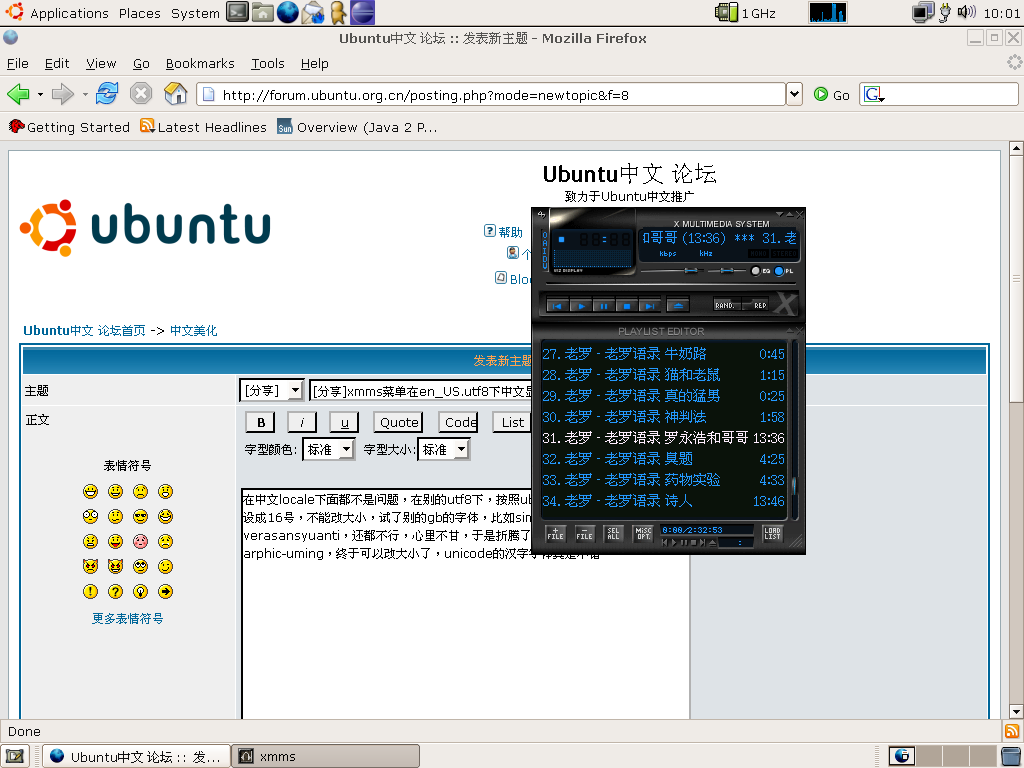1024x768 pixels.
Task: Toggle RAND shuffle mode in XMMS
Action: [725, 305]
